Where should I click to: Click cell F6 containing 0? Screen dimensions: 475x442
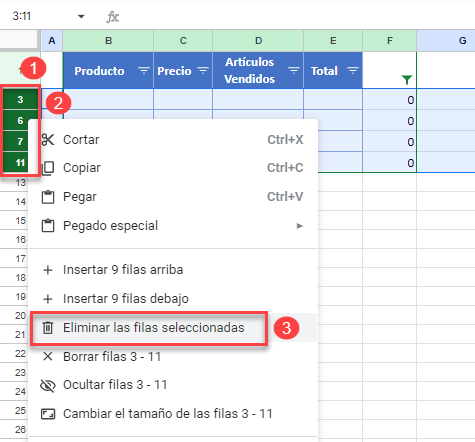(389, 120)
